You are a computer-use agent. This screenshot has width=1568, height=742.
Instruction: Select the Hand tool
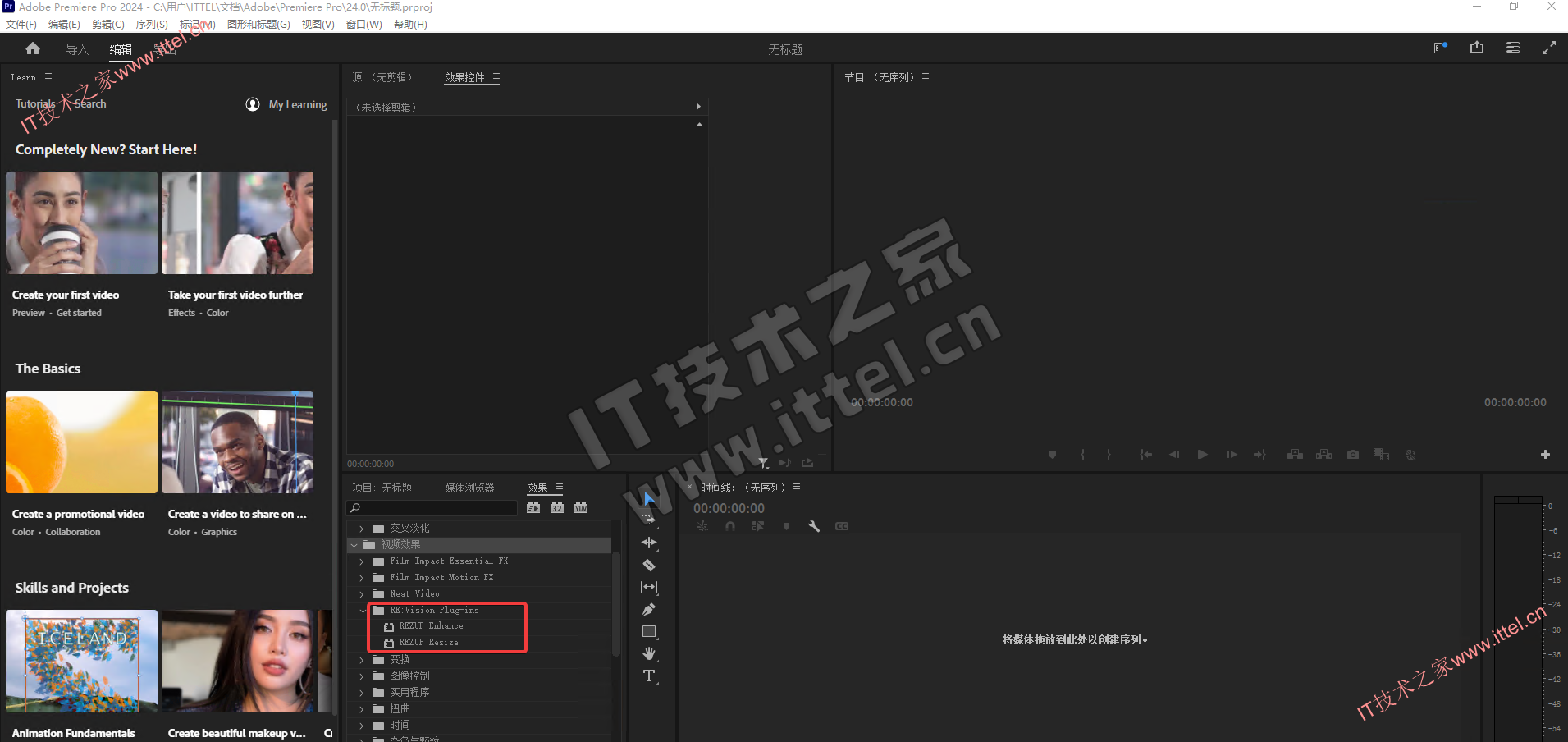(x=649, y=654)
